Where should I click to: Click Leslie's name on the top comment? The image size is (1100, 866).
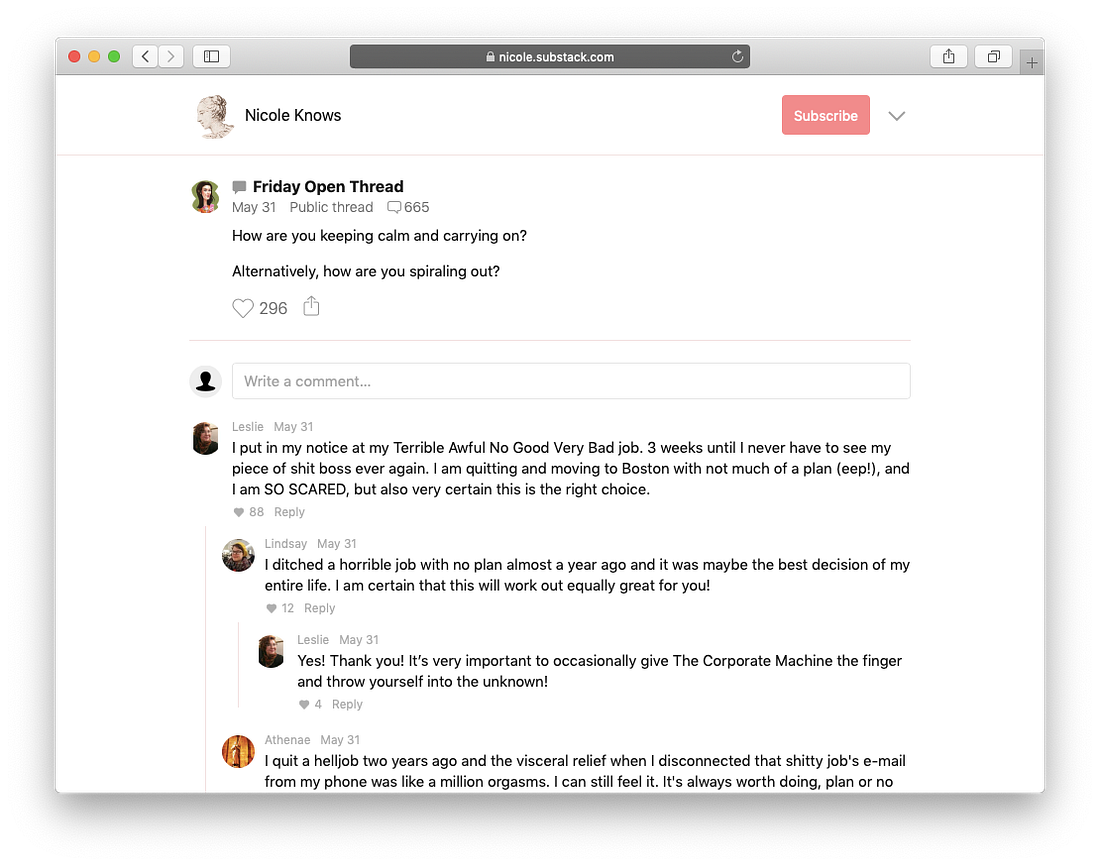click(248, 427)
